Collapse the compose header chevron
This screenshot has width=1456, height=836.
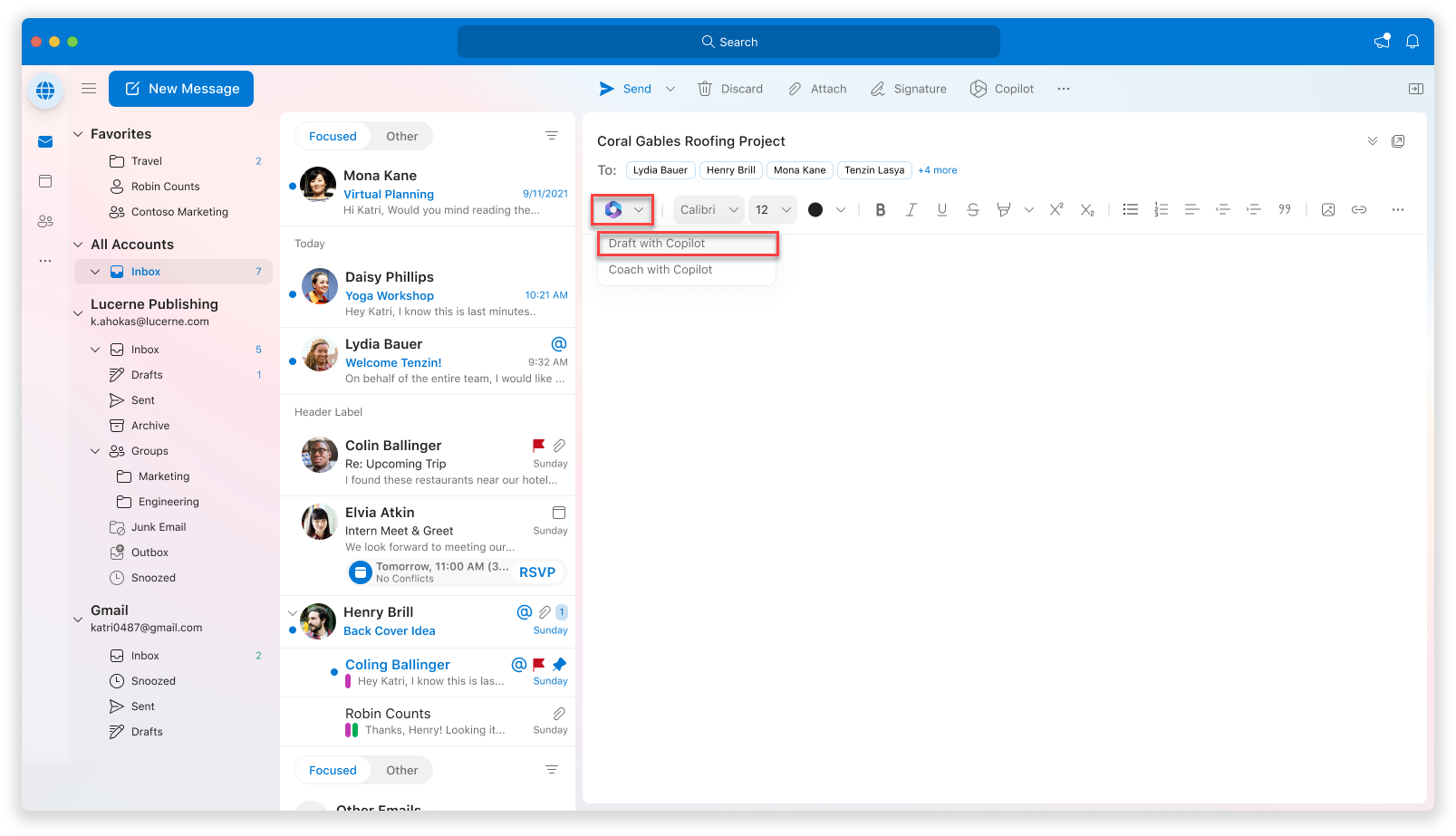click(x=1373, y=141)
